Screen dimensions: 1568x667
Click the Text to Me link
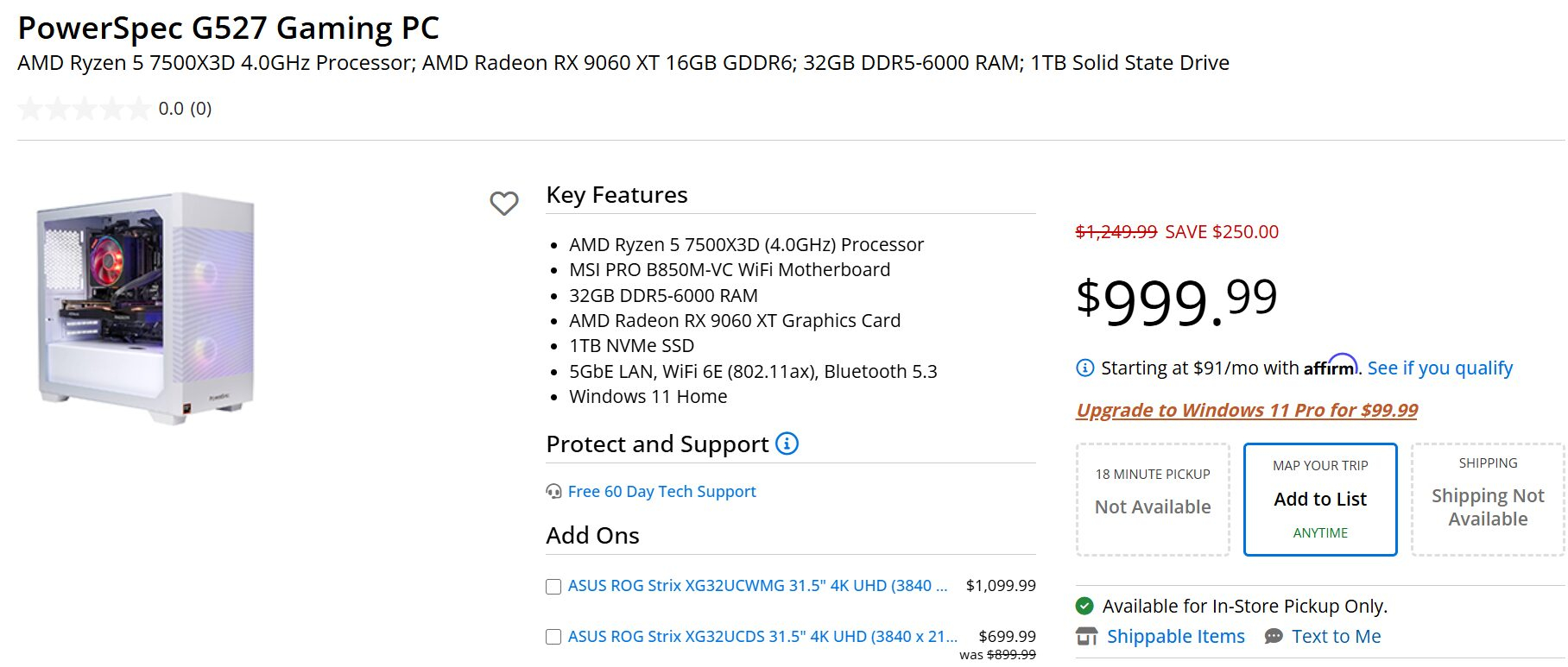click(x=1336, y=637)
